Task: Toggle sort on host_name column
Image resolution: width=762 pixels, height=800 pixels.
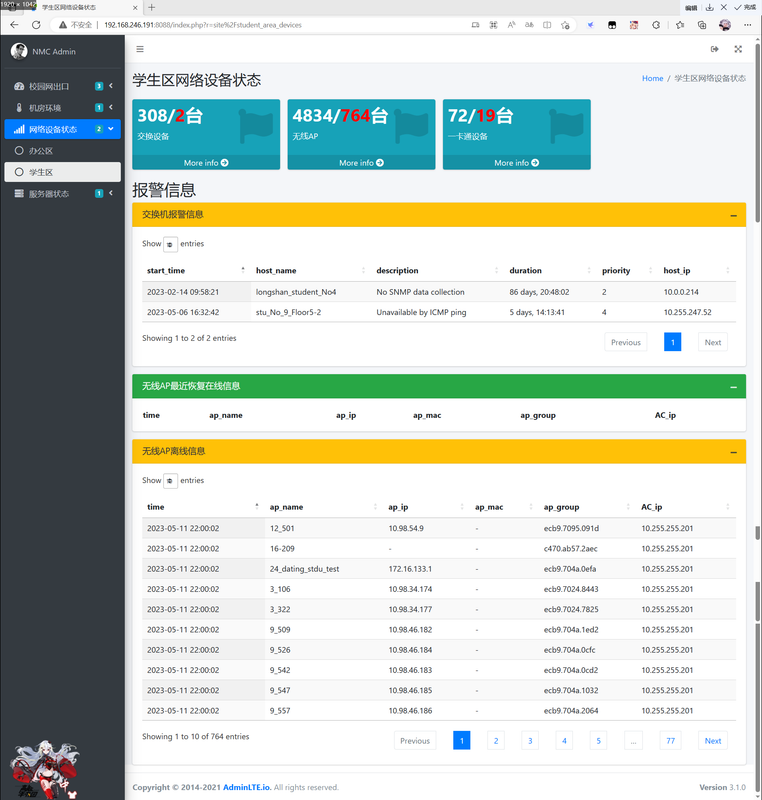Action: tap(311, 270)
